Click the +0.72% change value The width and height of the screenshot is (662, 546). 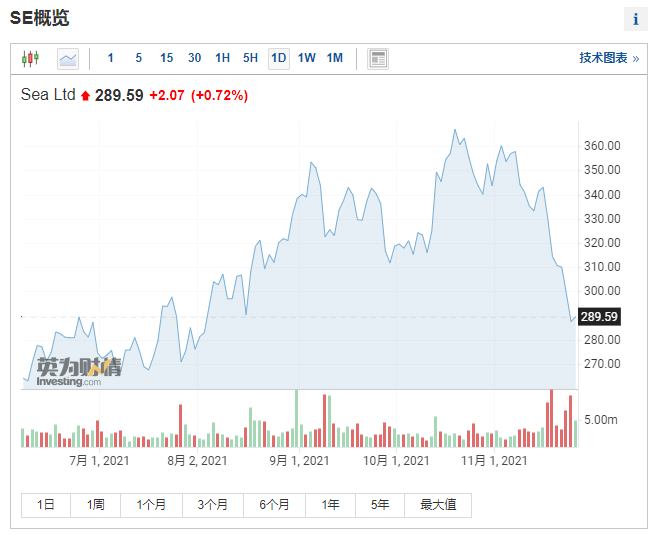[219, 95]
